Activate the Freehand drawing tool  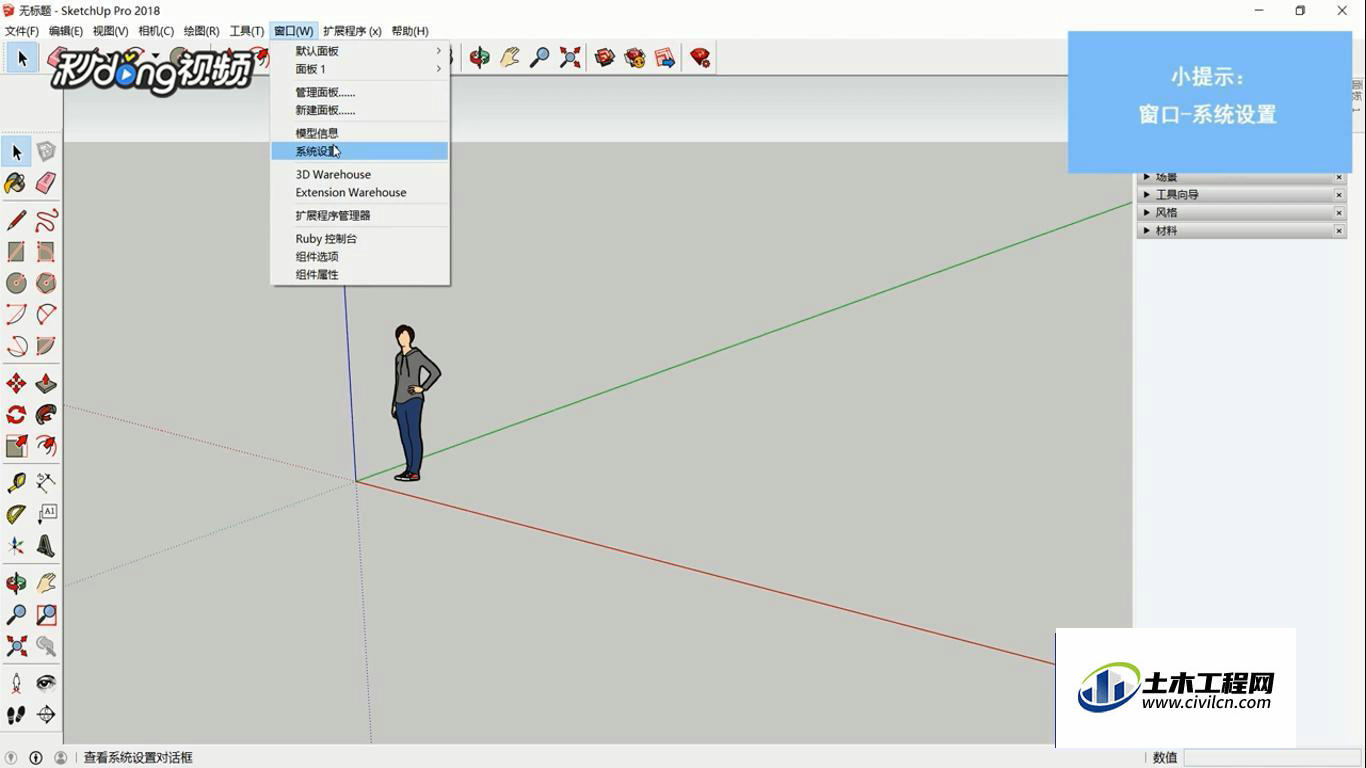pyautogui.click(x=46, y=220)
